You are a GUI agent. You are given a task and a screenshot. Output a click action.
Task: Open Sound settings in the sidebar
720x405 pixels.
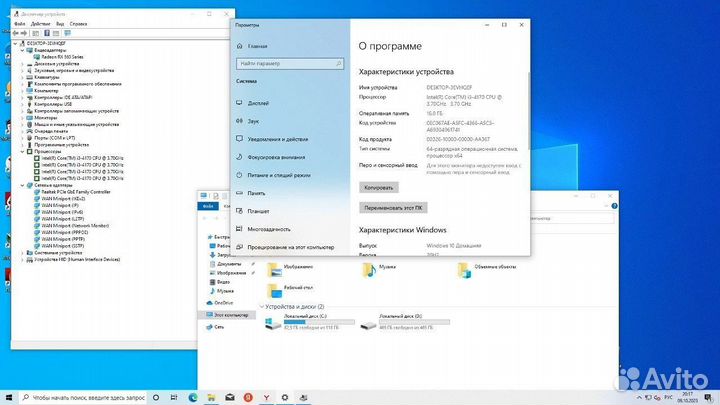pos(254,121)
